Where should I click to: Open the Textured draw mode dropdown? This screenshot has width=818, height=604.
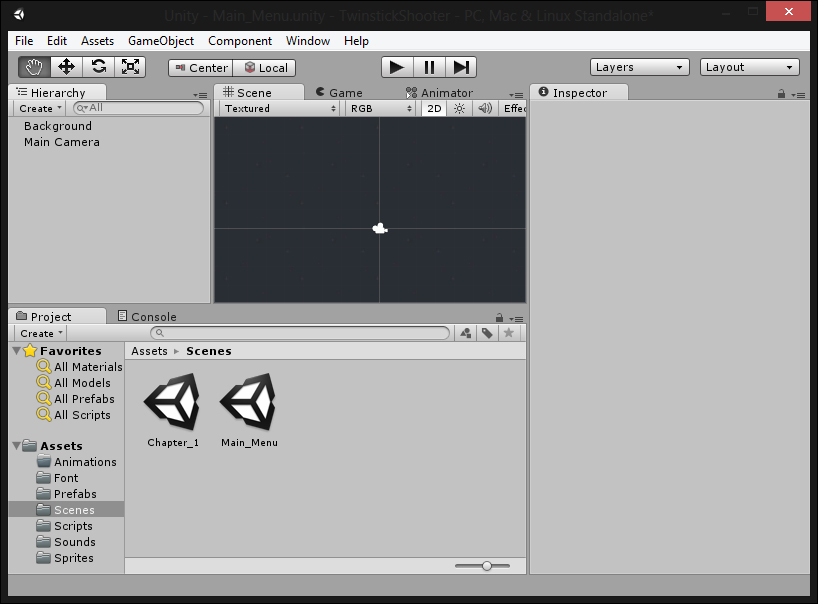[280, 108]
